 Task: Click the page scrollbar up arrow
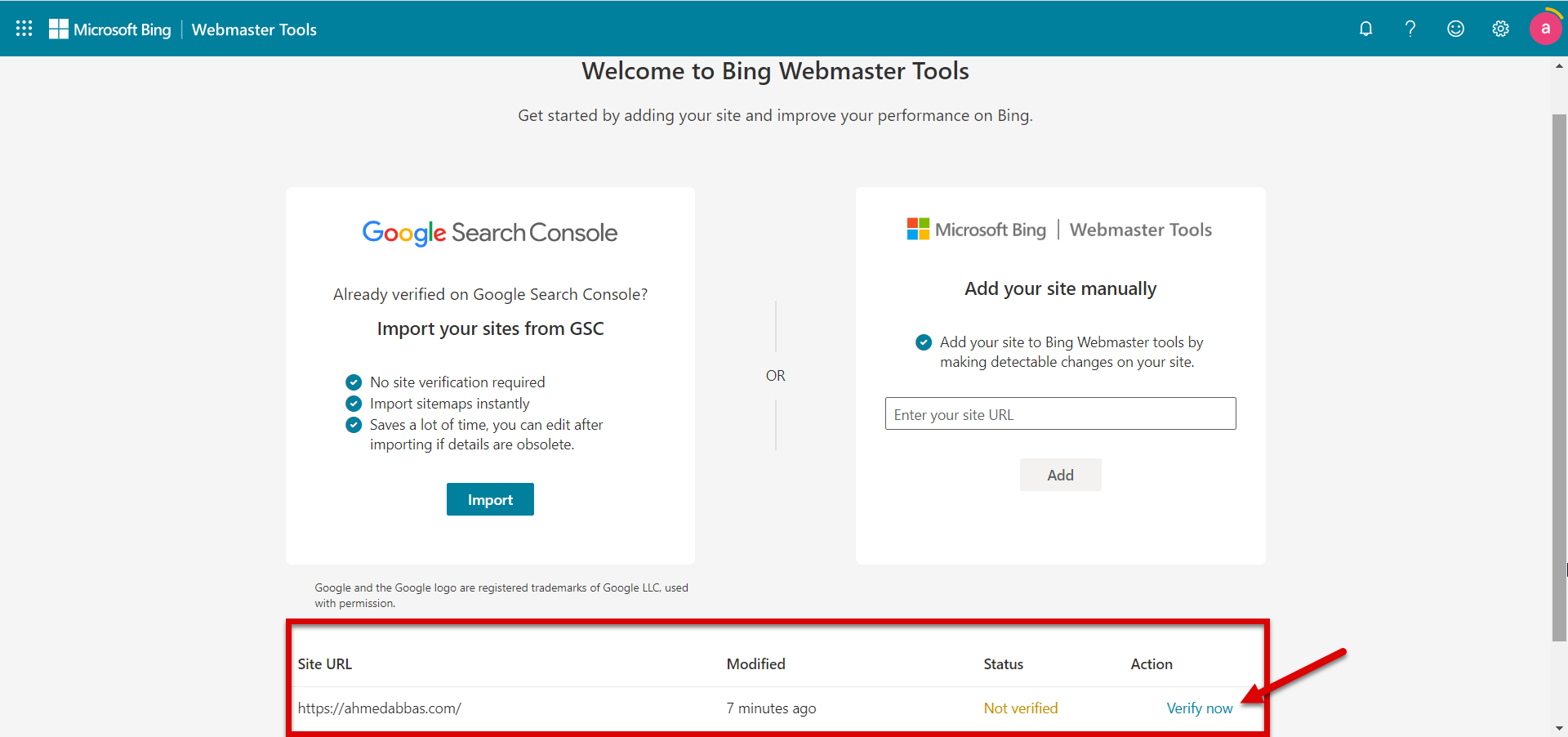point(1560,65)
